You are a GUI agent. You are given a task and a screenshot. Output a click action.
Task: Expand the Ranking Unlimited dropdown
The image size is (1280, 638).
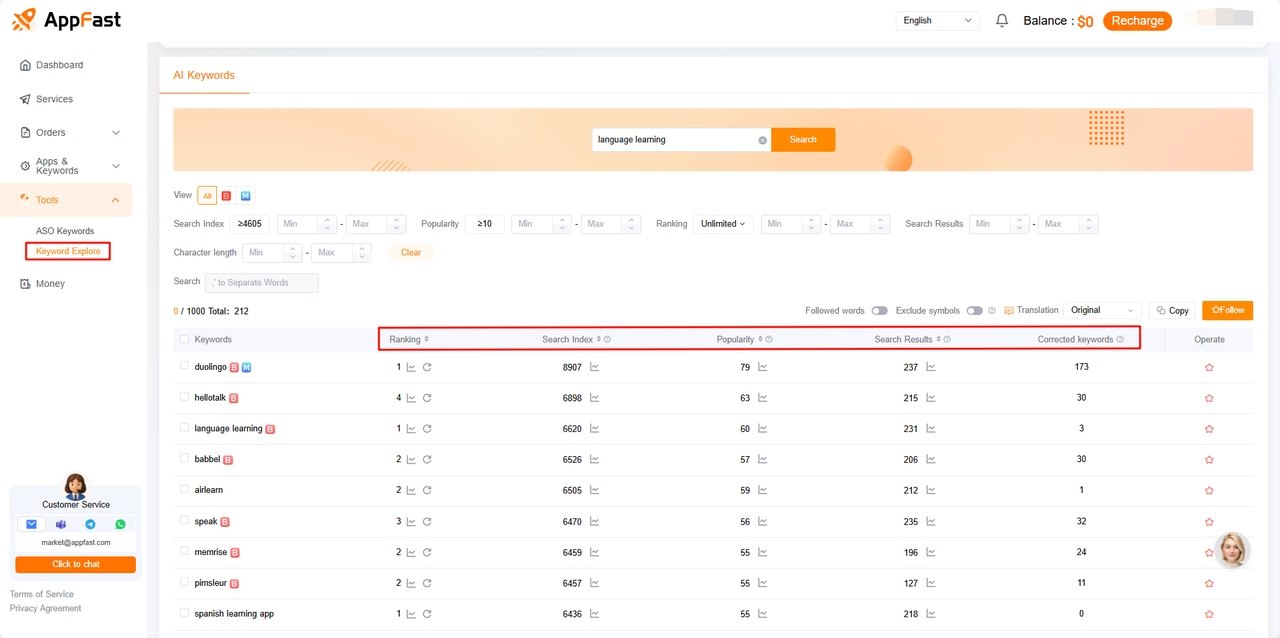click(724, 224)
